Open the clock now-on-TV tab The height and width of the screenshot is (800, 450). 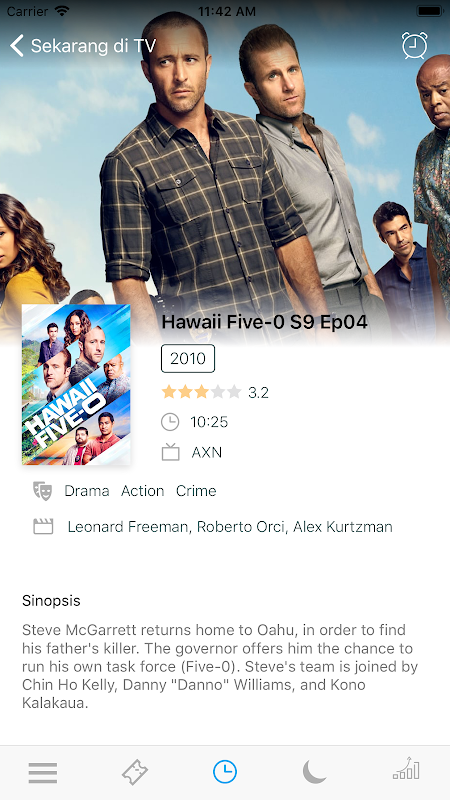coord(225,771)
